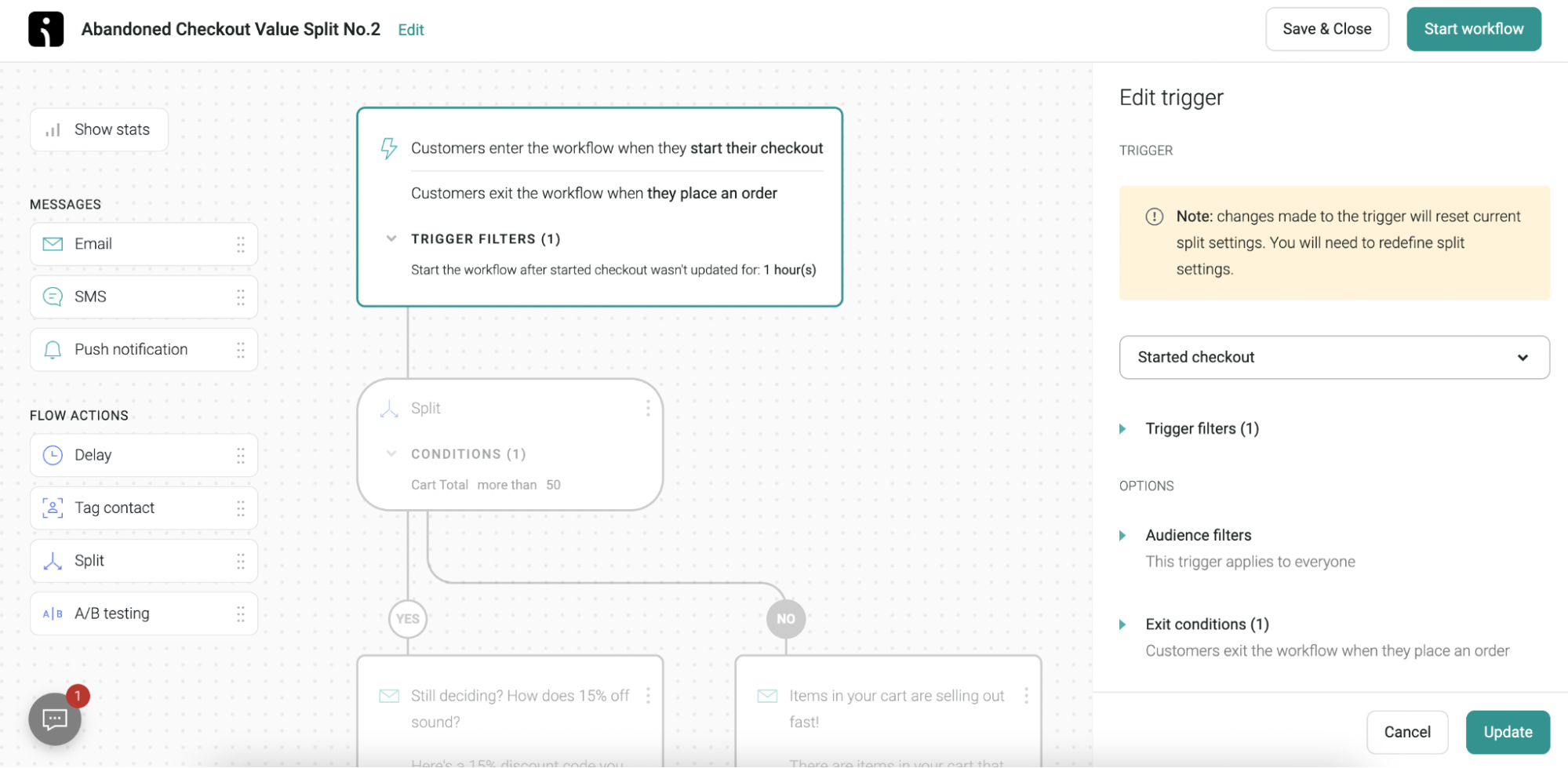Image resolution: width=1568 pixels, height=768 pixels.
Task: Click the Push notification bell icon
Action: [53, 350]
